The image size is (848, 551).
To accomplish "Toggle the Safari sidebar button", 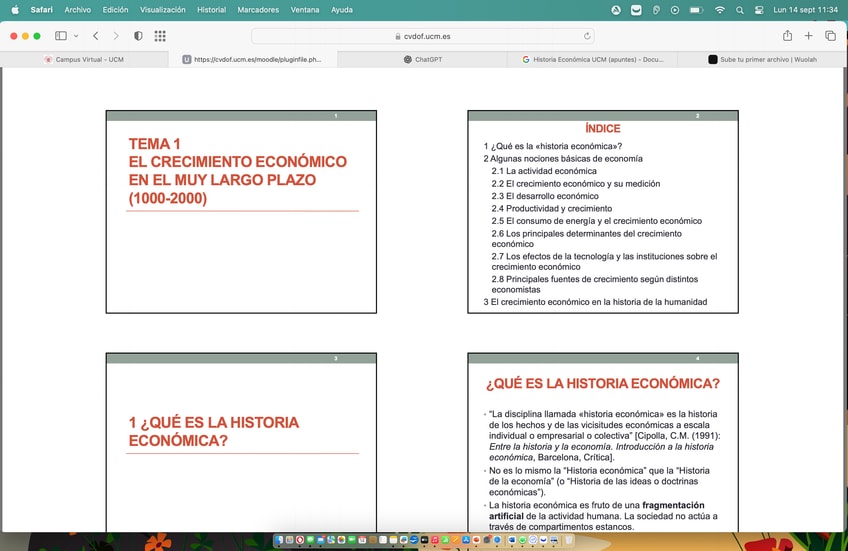I will click(61, 36).
